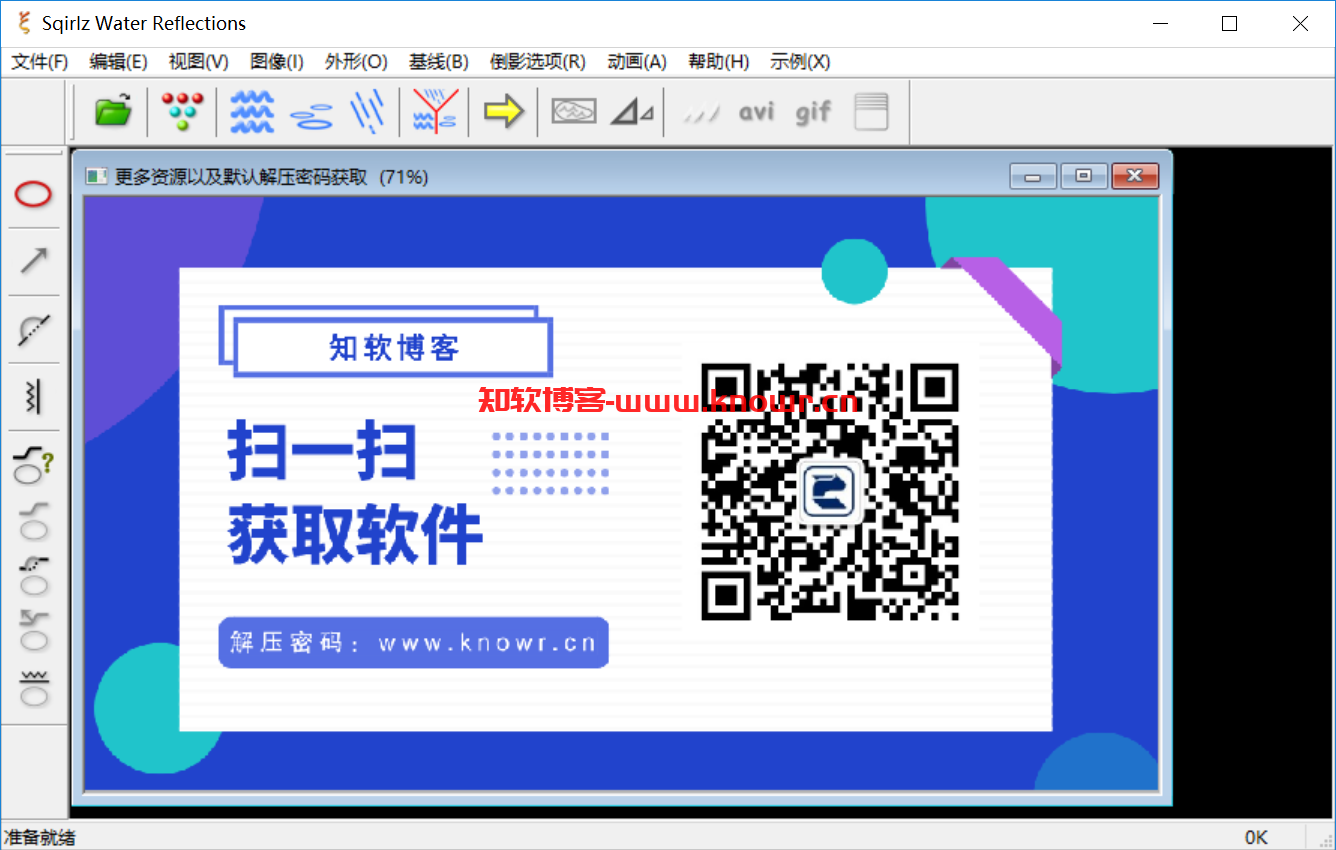Viewport: 1336px width, 850px height.
Task: Save animation as avi
Action: click(757, 111)
